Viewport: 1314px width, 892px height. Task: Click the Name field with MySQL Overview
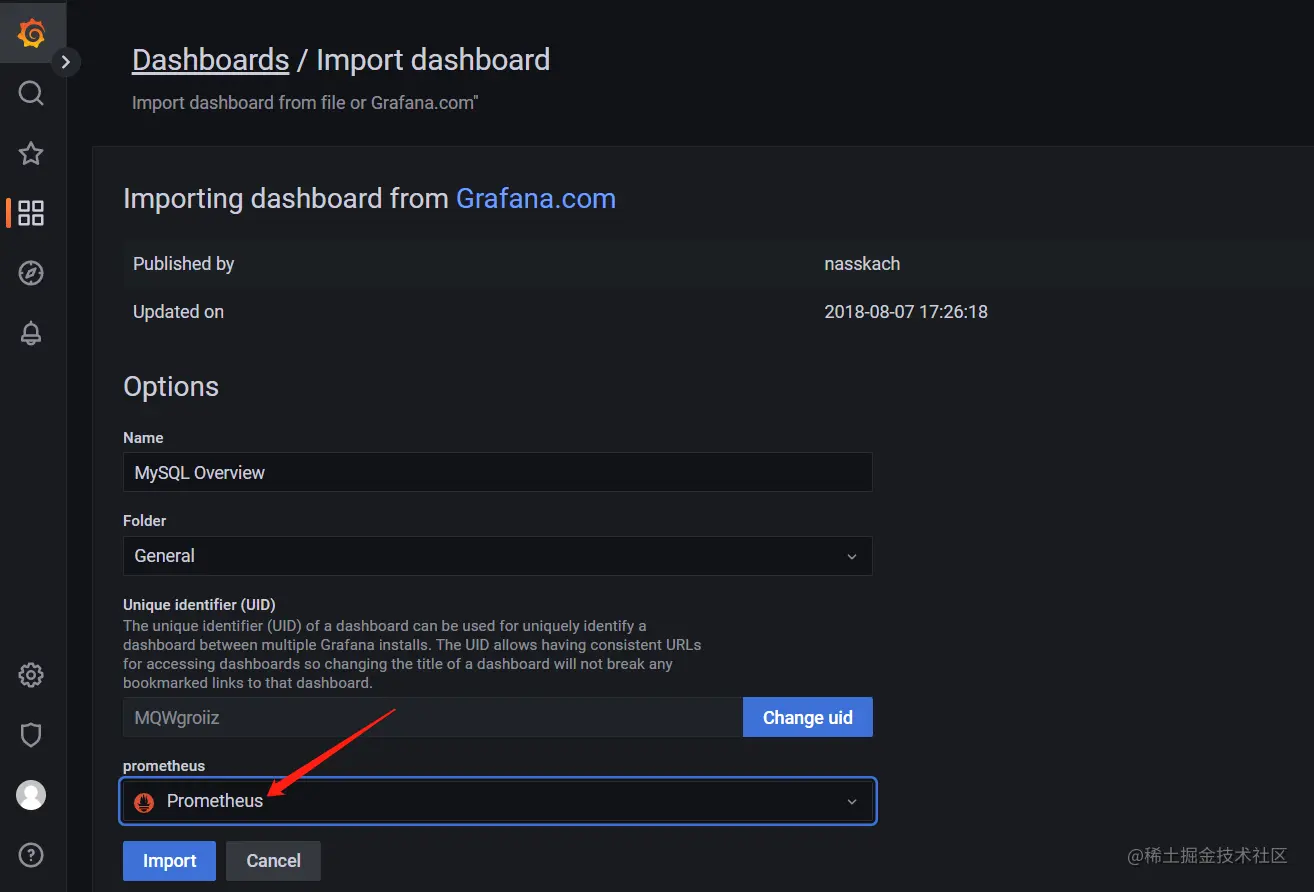tap(498, 472)
